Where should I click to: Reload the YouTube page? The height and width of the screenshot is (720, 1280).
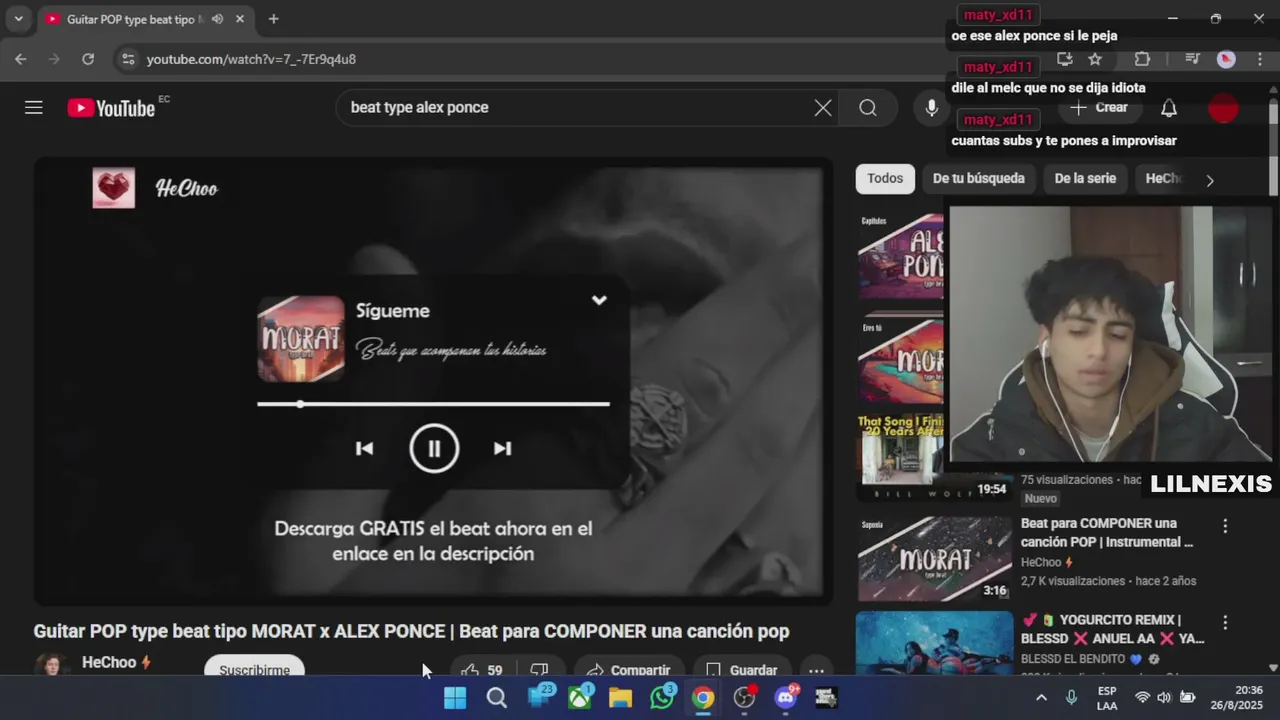(88, 59)
